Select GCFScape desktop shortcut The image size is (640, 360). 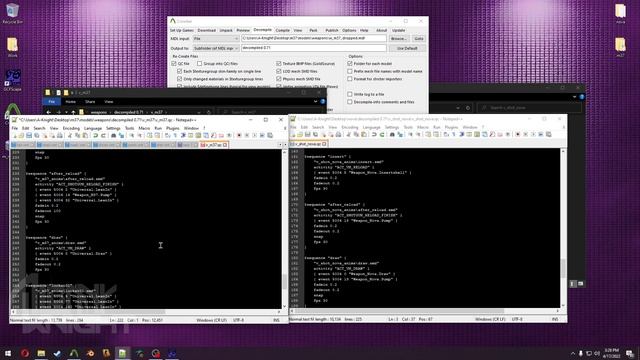(12, 80)
